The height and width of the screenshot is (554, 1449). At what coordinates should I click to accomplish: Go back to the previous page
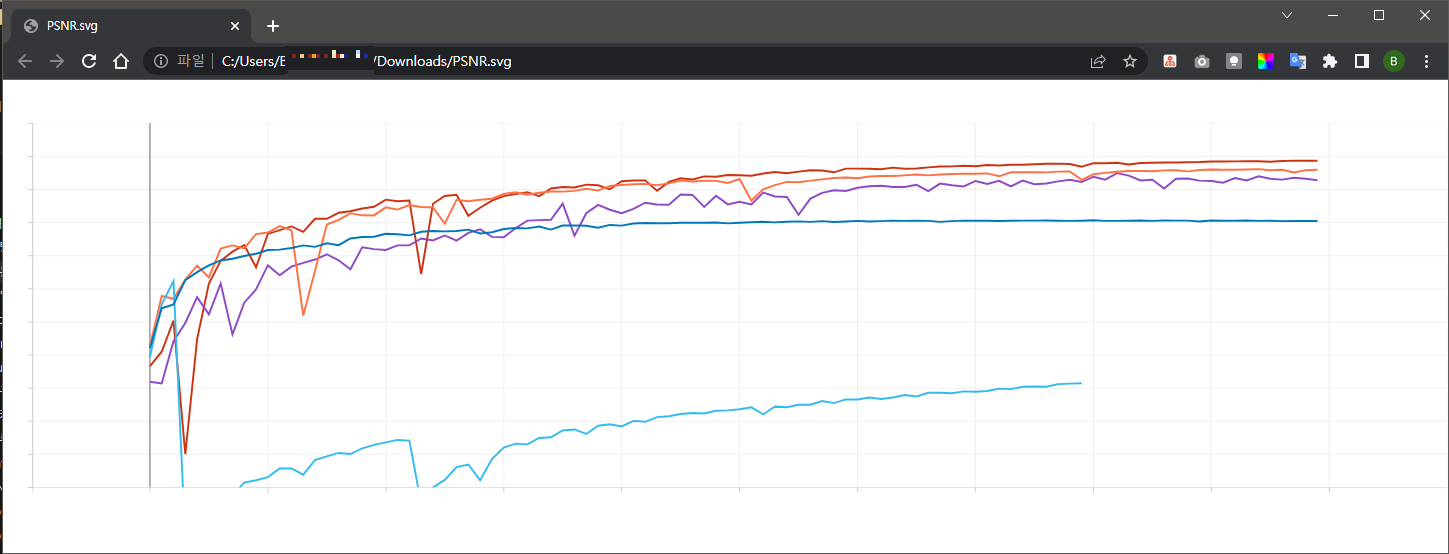coord(25,61)
